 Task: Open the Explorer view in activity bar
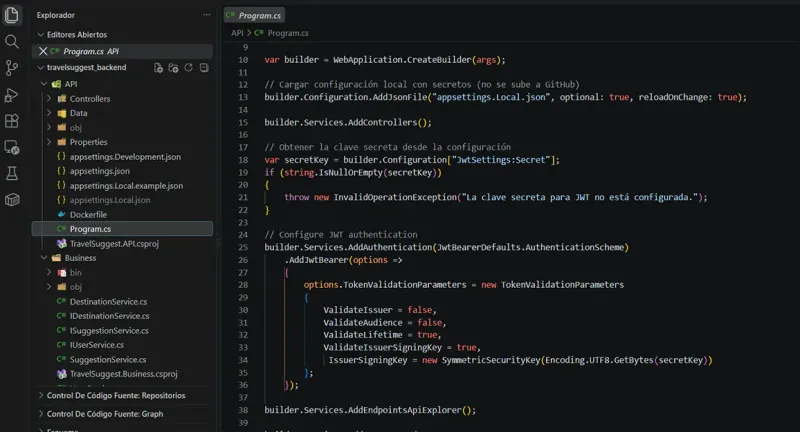[x=12, y=15]
